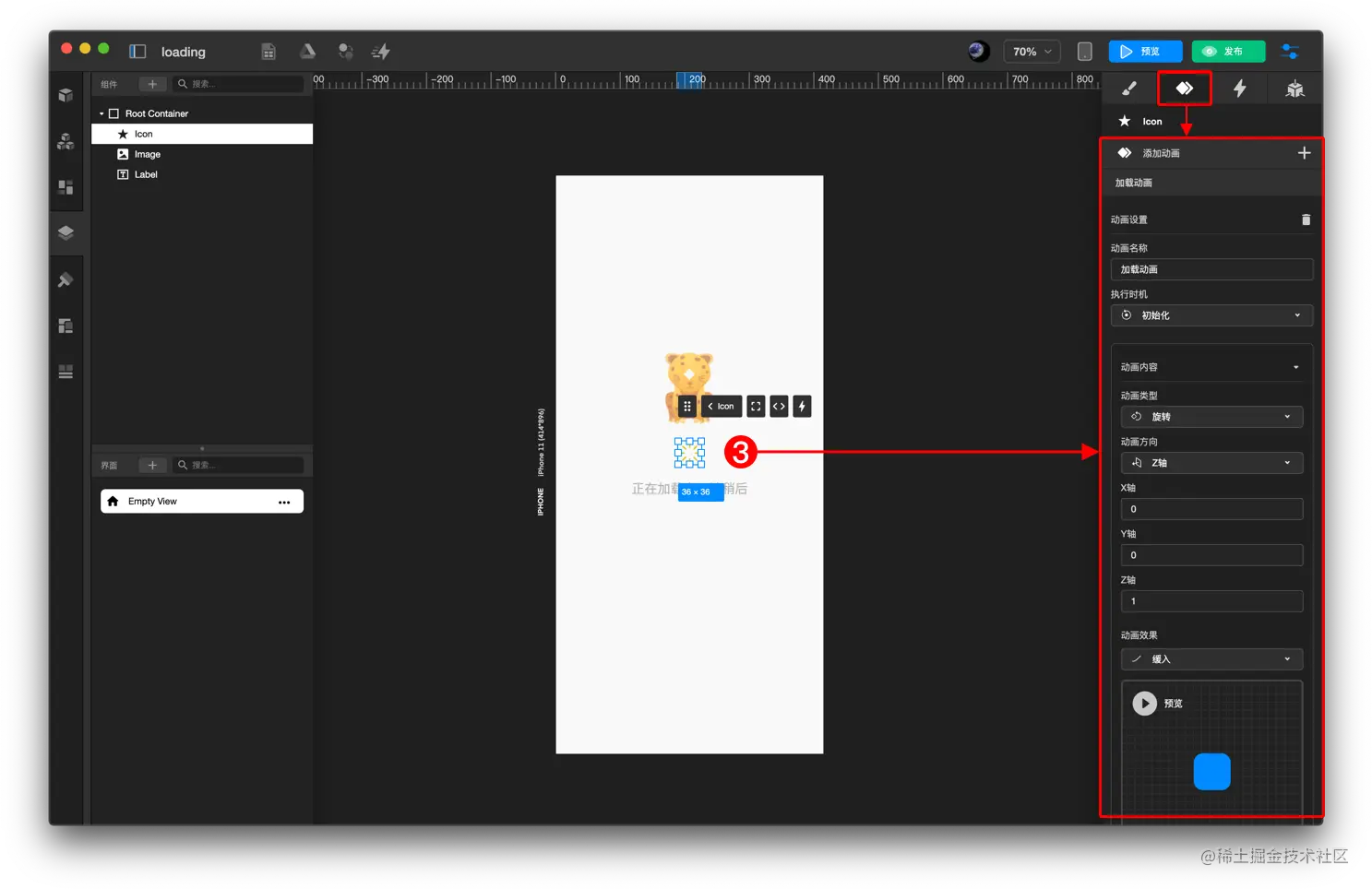Click the triangle cloud drive toolbar icon
This screenshot has height=889, width=1372.
pos(307,52)
